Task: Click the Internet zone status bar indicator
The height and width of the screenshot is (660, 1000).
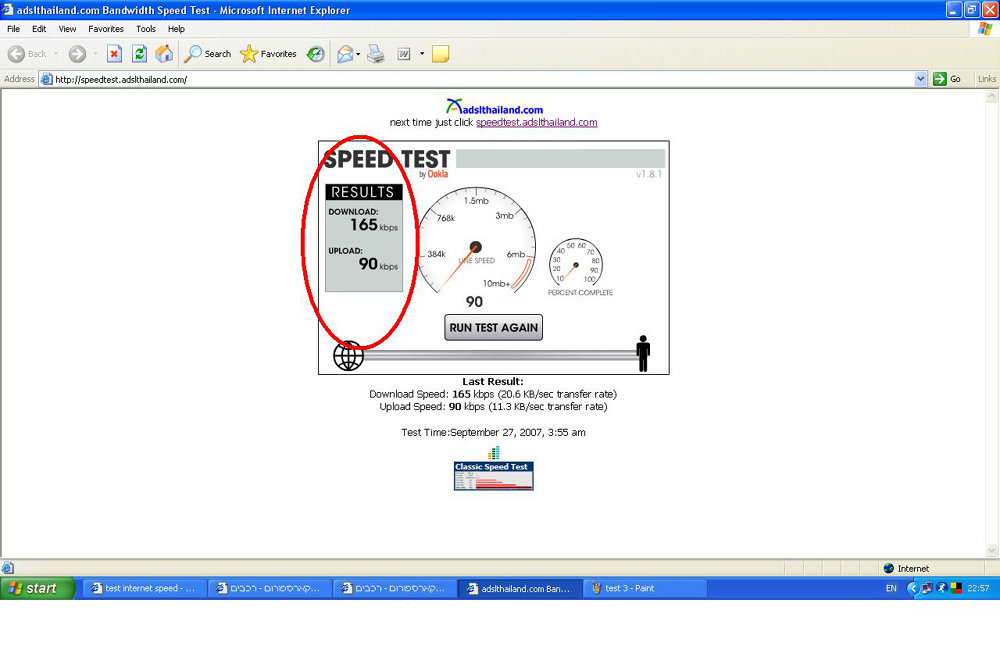Action: point(906,568)
